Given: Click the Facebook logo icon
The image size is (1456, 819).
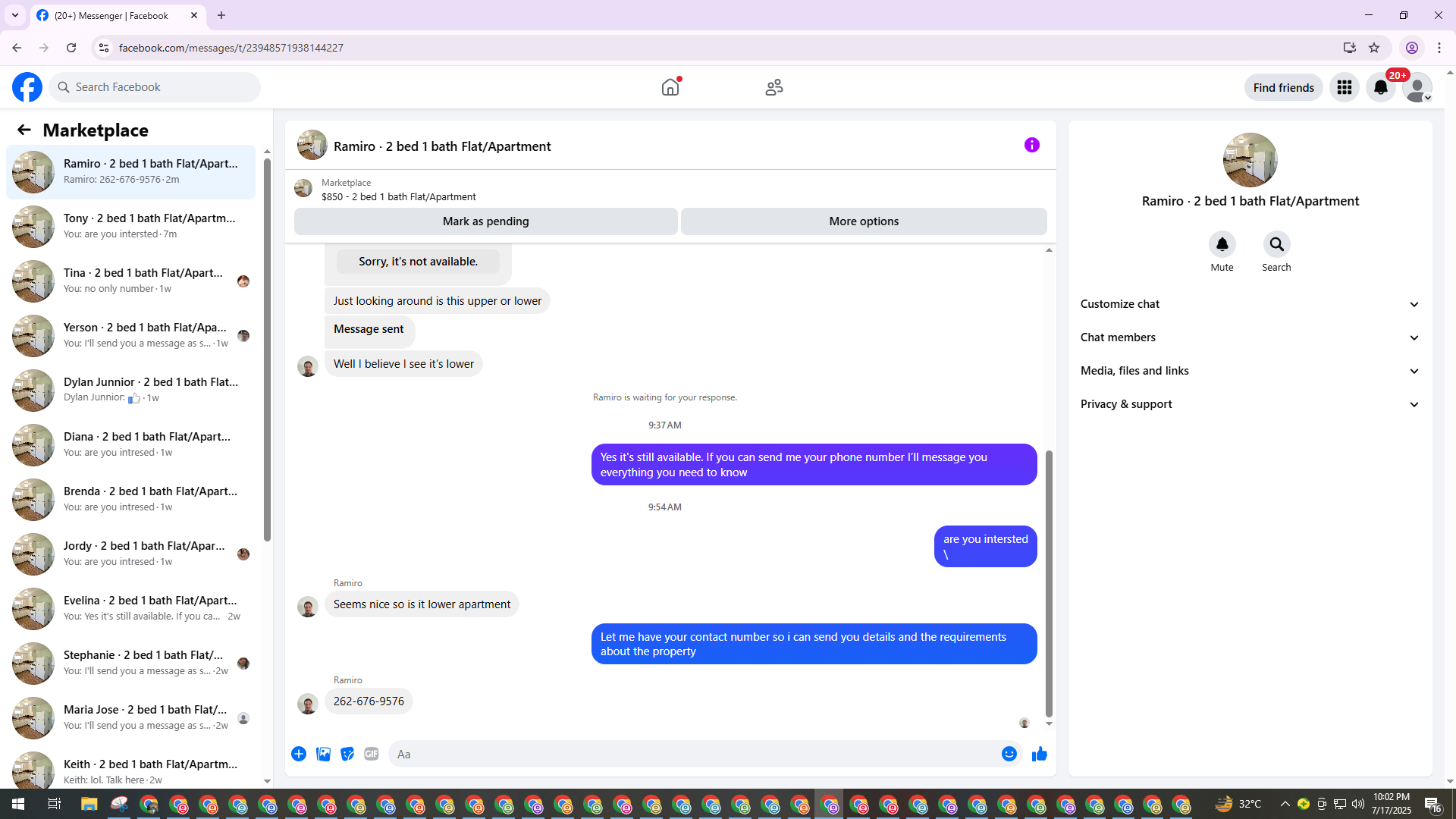Looking at the screenshot, I should [x=27, y=87].
